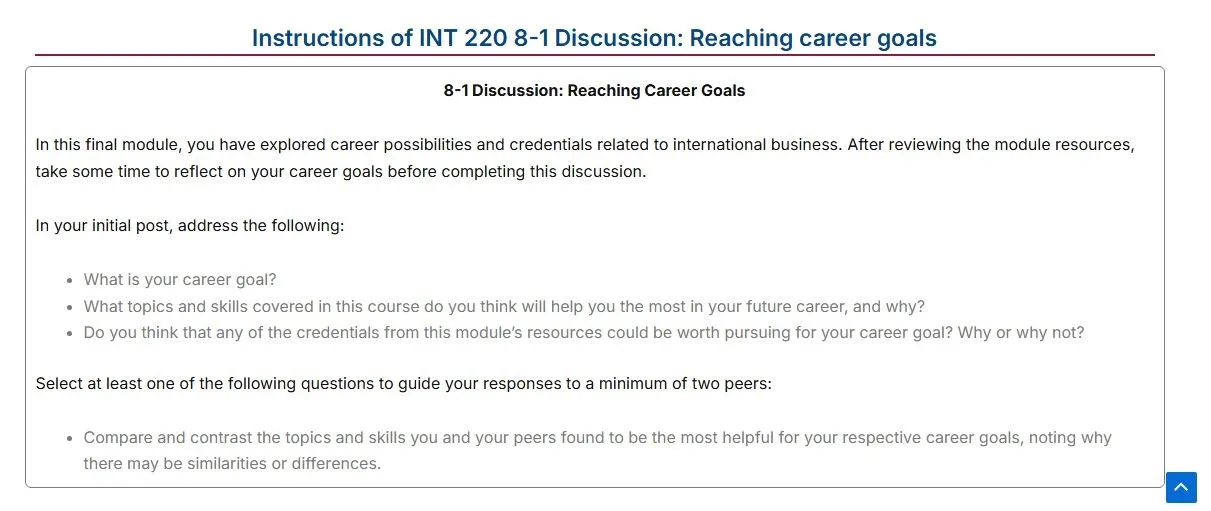
Task: Click the maroon divider line under the heading
Action: pyautogui.click(x=594, y=55)
